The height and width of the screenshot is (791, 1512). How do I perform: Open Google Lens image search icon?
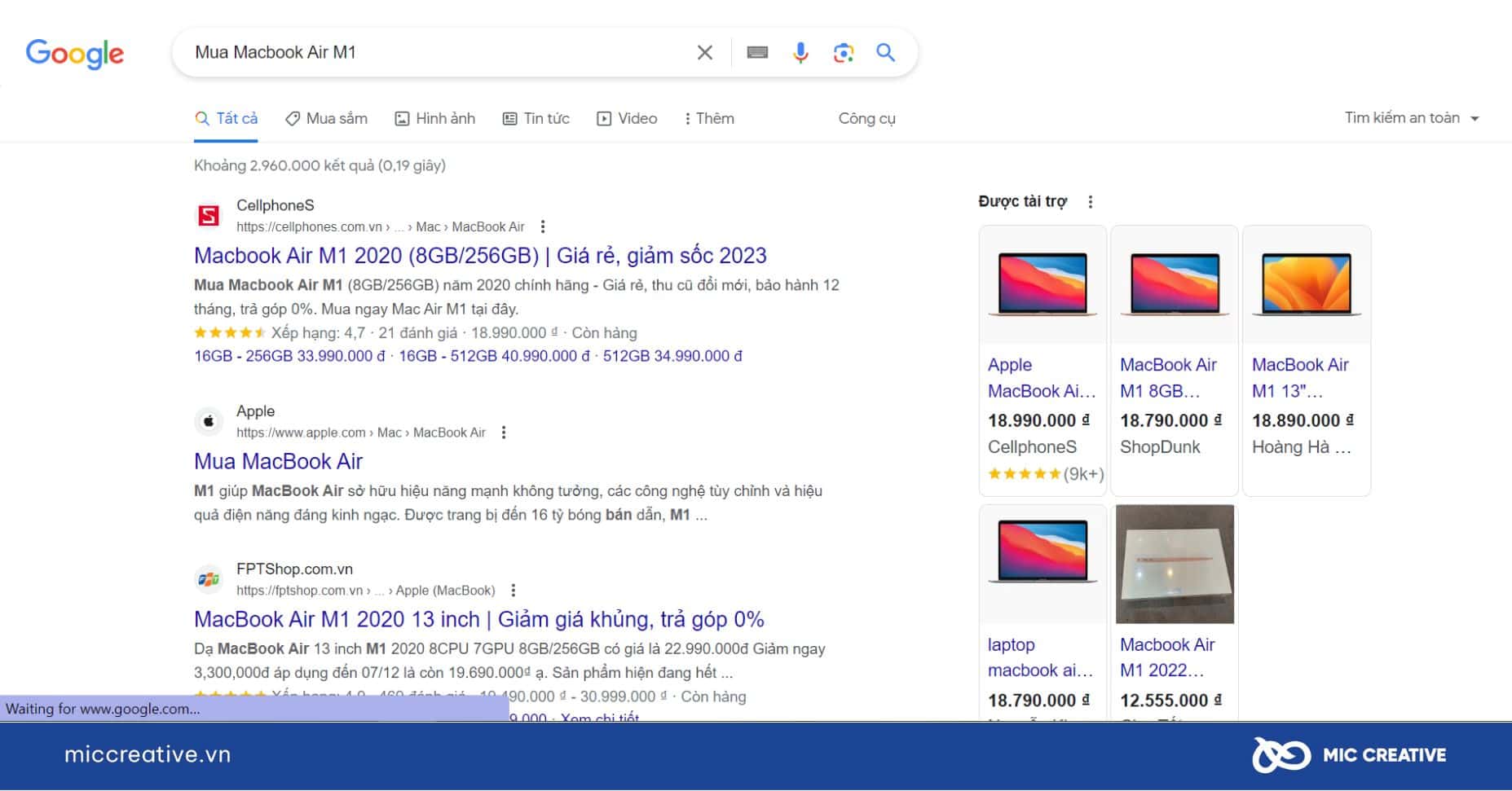(x=844, y=53)
